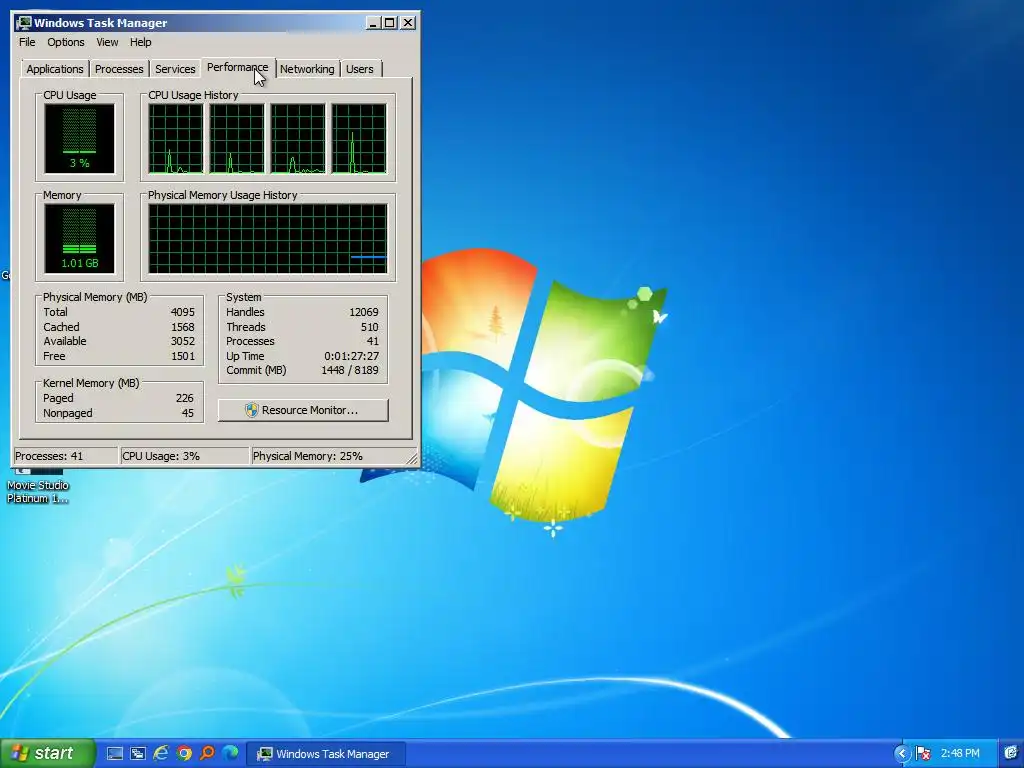Click the CPU Usage 3 % meter
Image resolution: width=1024 pixels, height=768 pixels.
(x=79, y=138)
